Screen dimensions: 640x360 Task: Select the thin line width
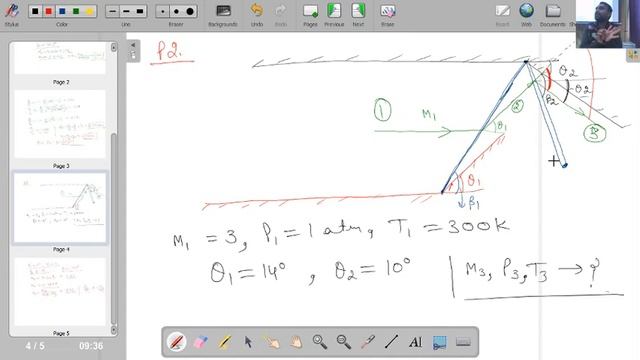[x=113, y=11]
